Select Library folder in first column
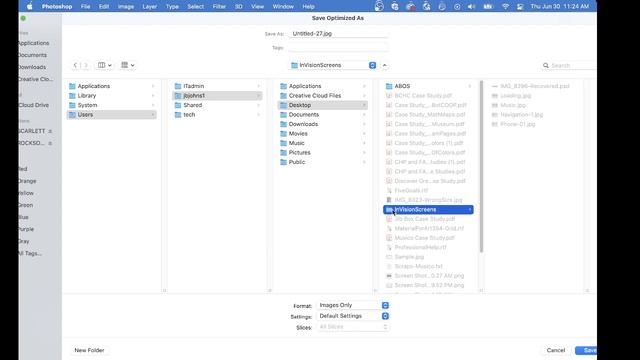Image resolution: width=640 pixels, height=360 pixels. click(111, 96)
